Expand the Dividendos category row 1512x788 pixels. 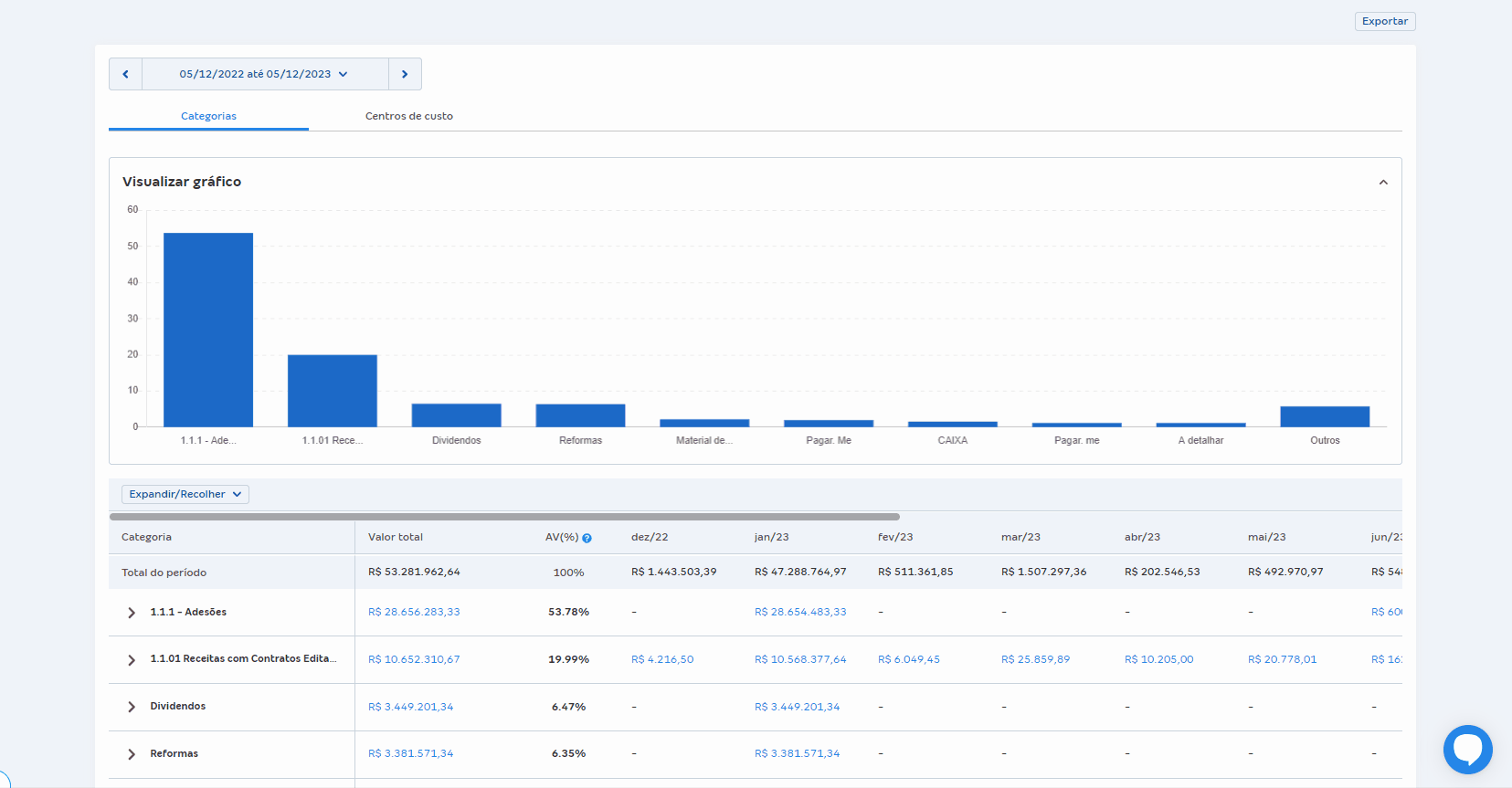(132, 707)
